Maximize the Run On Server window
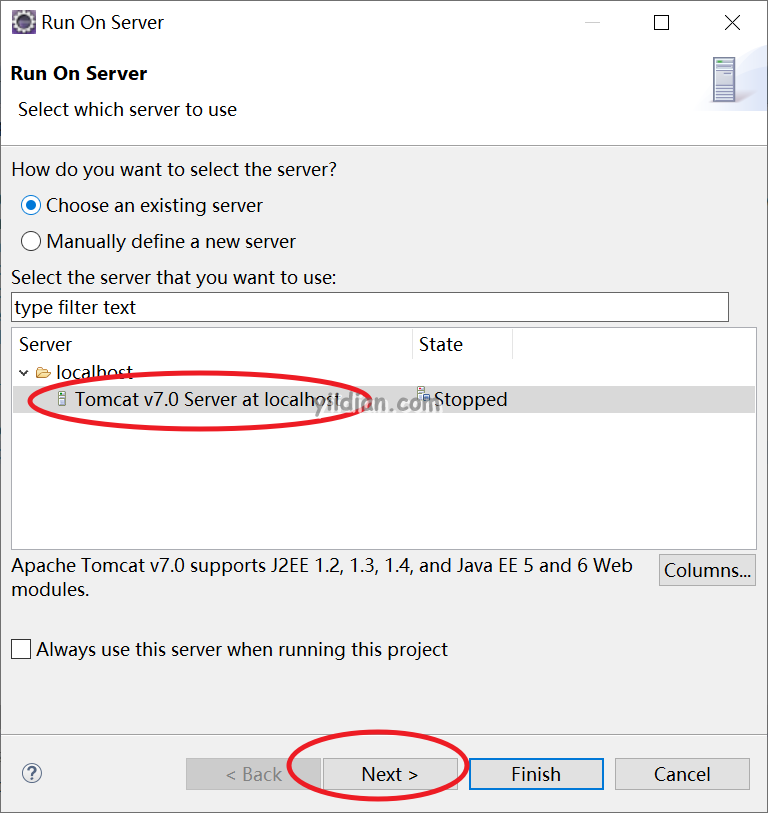768x813 pixels. coord(661,23)
